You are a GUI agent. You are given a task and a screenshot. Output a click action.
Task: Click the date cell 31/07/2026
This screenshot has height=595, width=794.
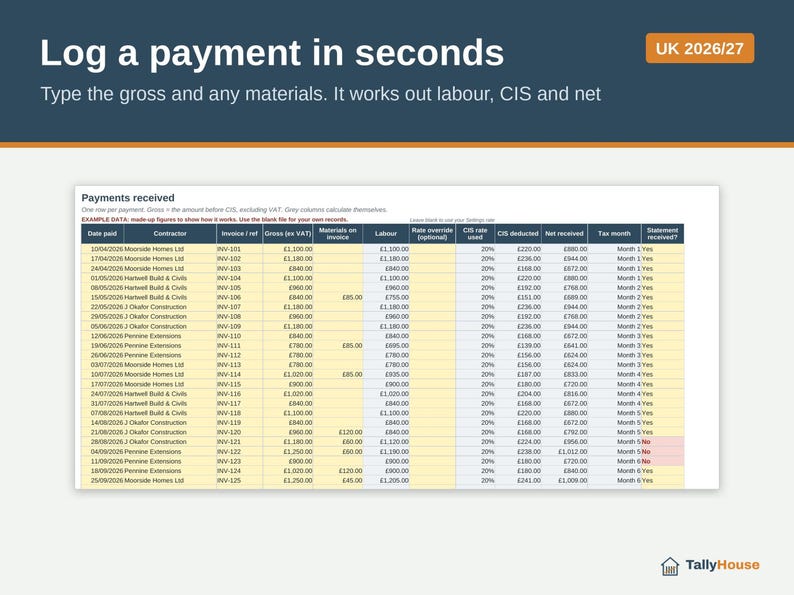(103, 403)
